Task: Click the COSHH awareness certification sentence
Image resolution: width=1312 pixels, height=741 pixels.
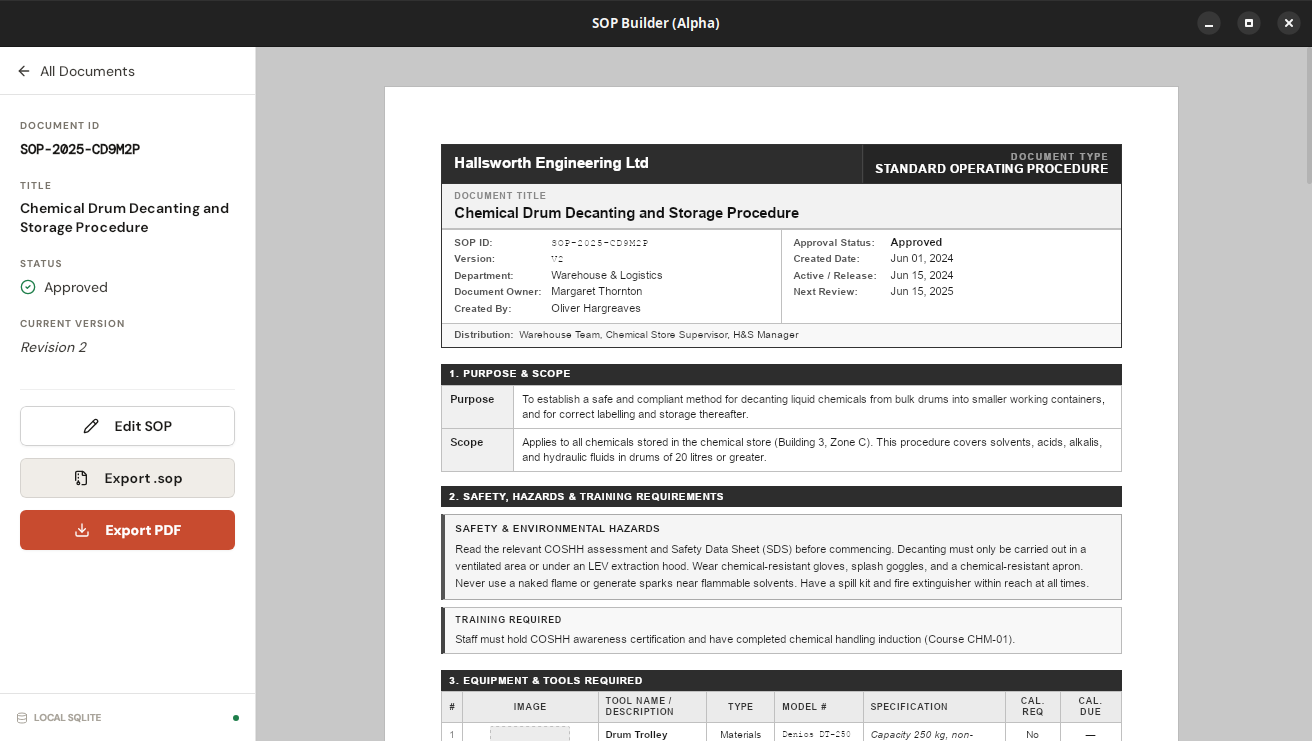Action: 734,639
